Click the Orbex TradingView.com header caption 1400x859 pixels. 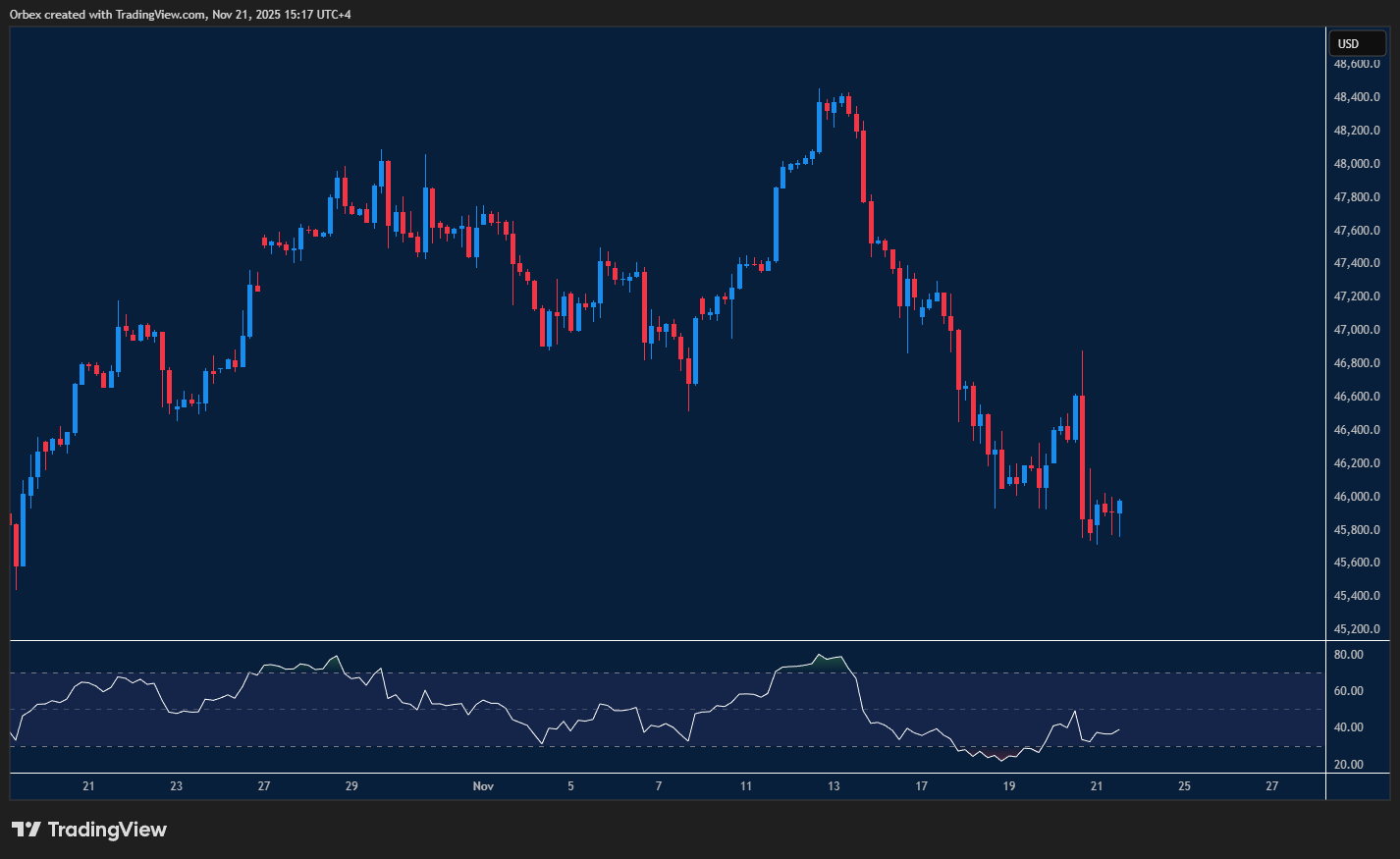tap(181, 14)
